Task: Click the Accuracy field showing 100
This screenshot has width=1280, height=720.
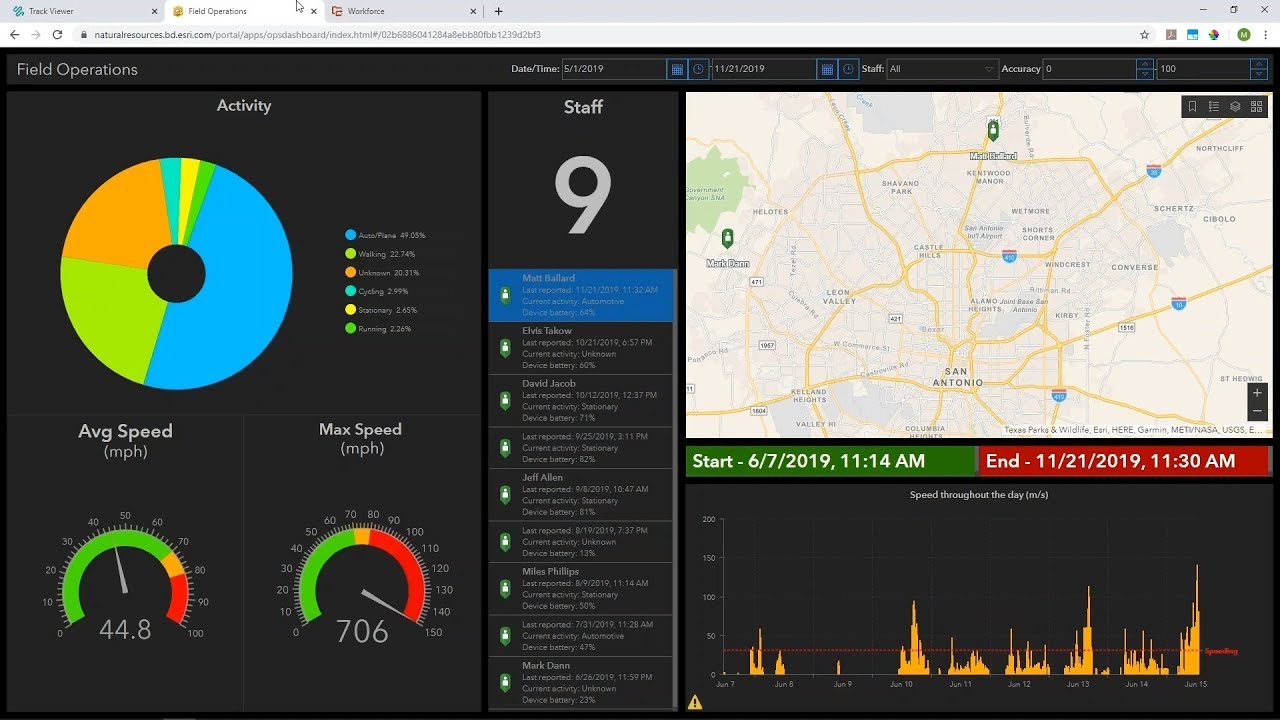Action: [1203, 69]
